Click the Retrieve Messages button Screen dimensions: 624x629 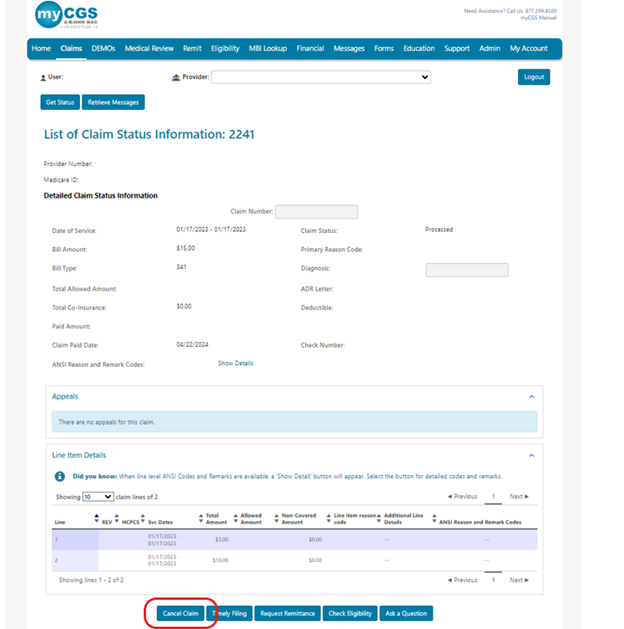(x=114, y=102)
